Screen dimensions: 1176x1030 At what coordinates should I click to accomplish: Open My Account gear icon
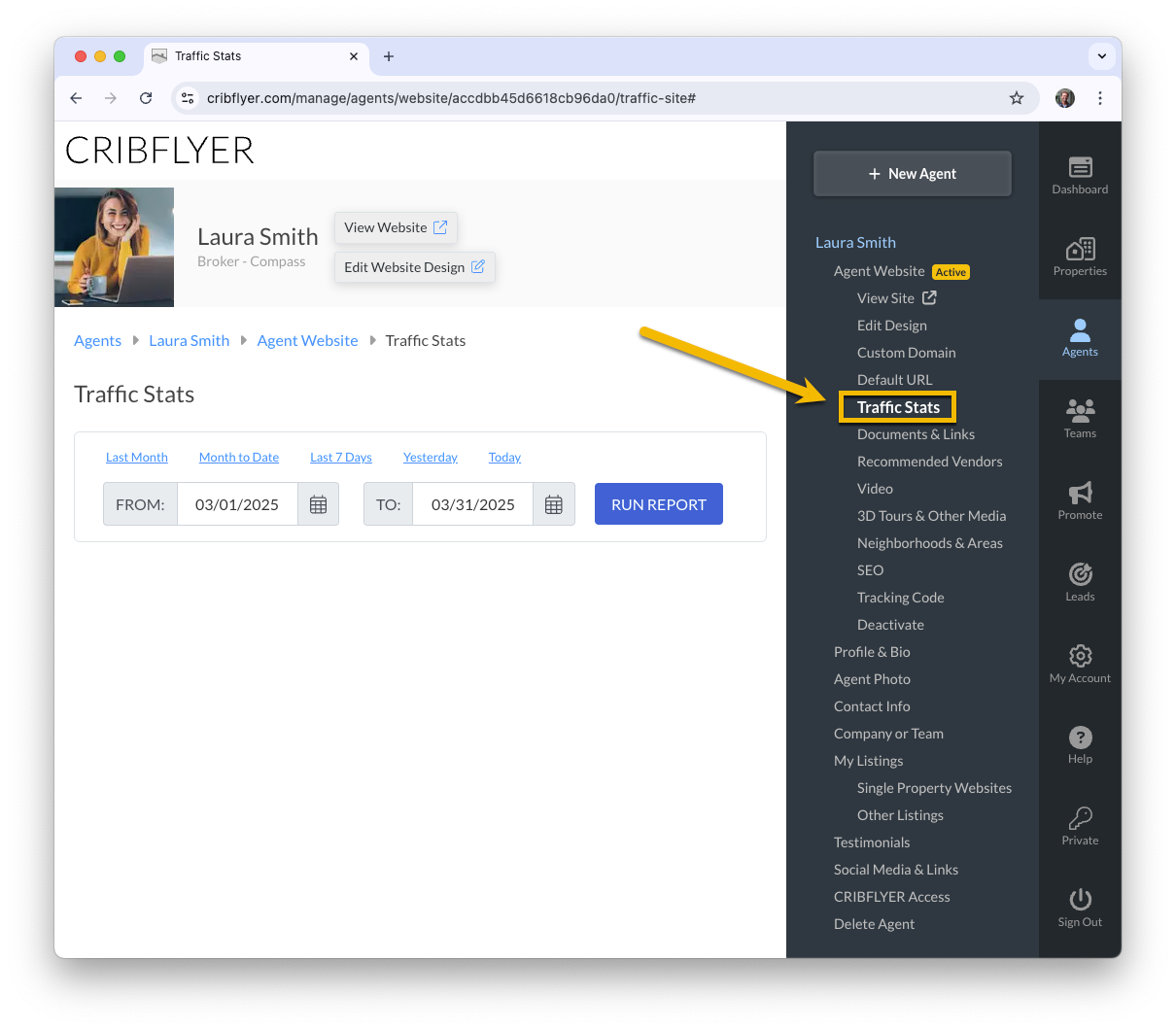[x=1080, y=655]
